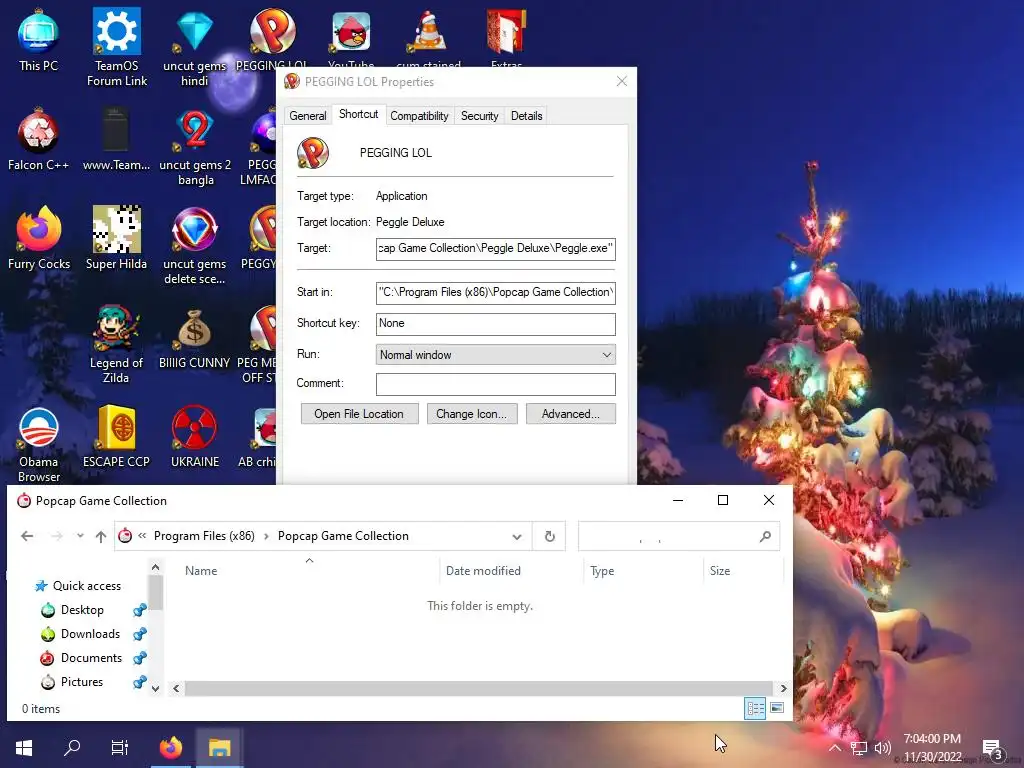This screenshot has width=1024, height=768.
Task: Expand breadcrumb arrow after Program Files (x86)
Action: [266, 536]
